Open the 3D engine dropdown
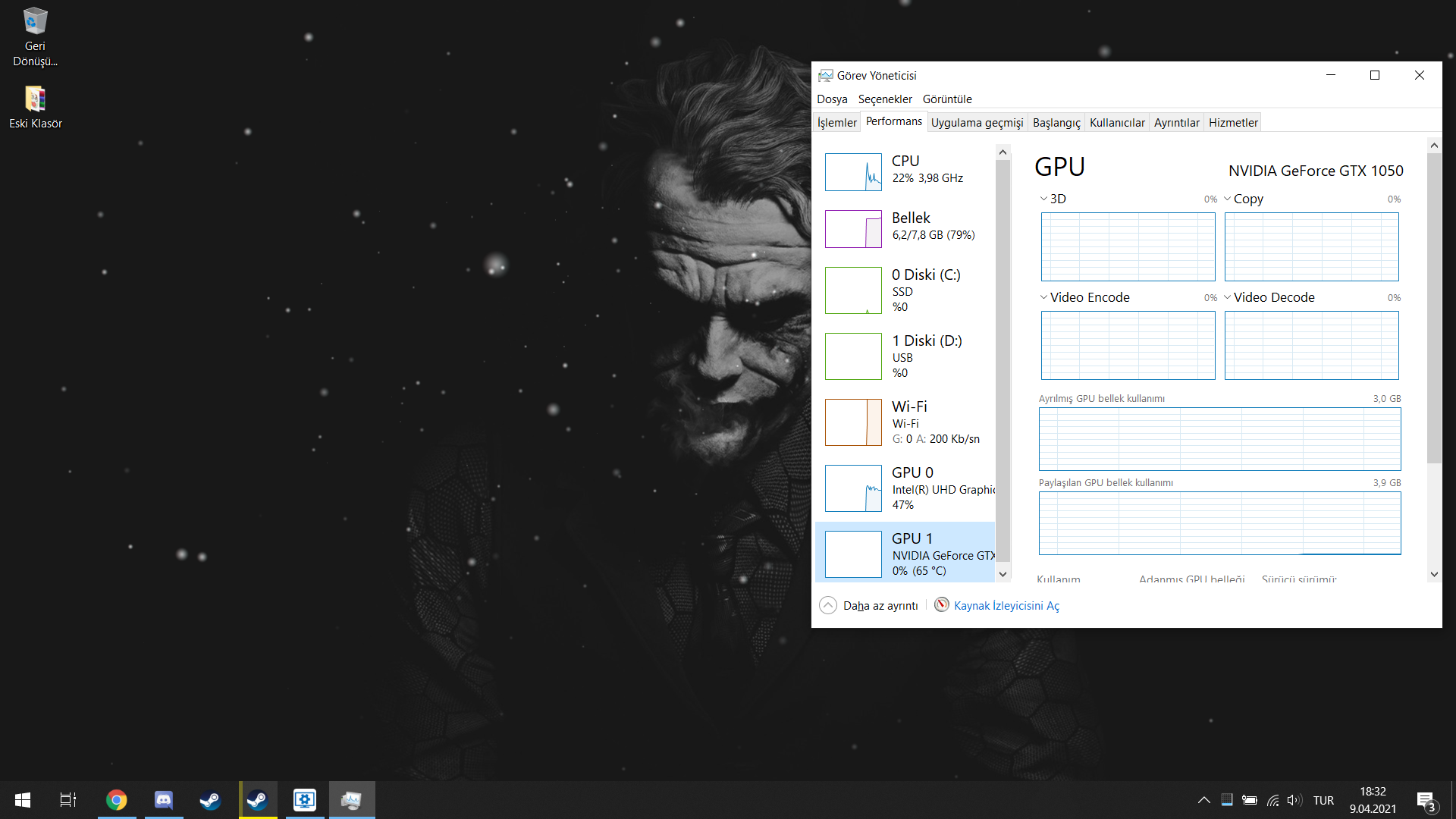 pos(1044,199)
